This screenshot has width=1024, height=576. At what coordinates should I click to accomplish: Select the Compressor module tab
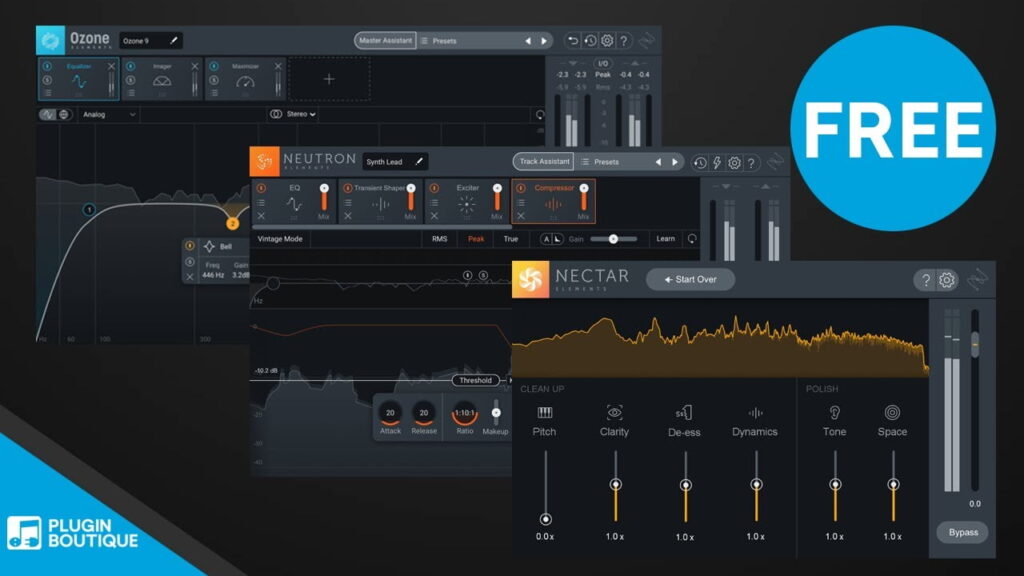[553, 201]
